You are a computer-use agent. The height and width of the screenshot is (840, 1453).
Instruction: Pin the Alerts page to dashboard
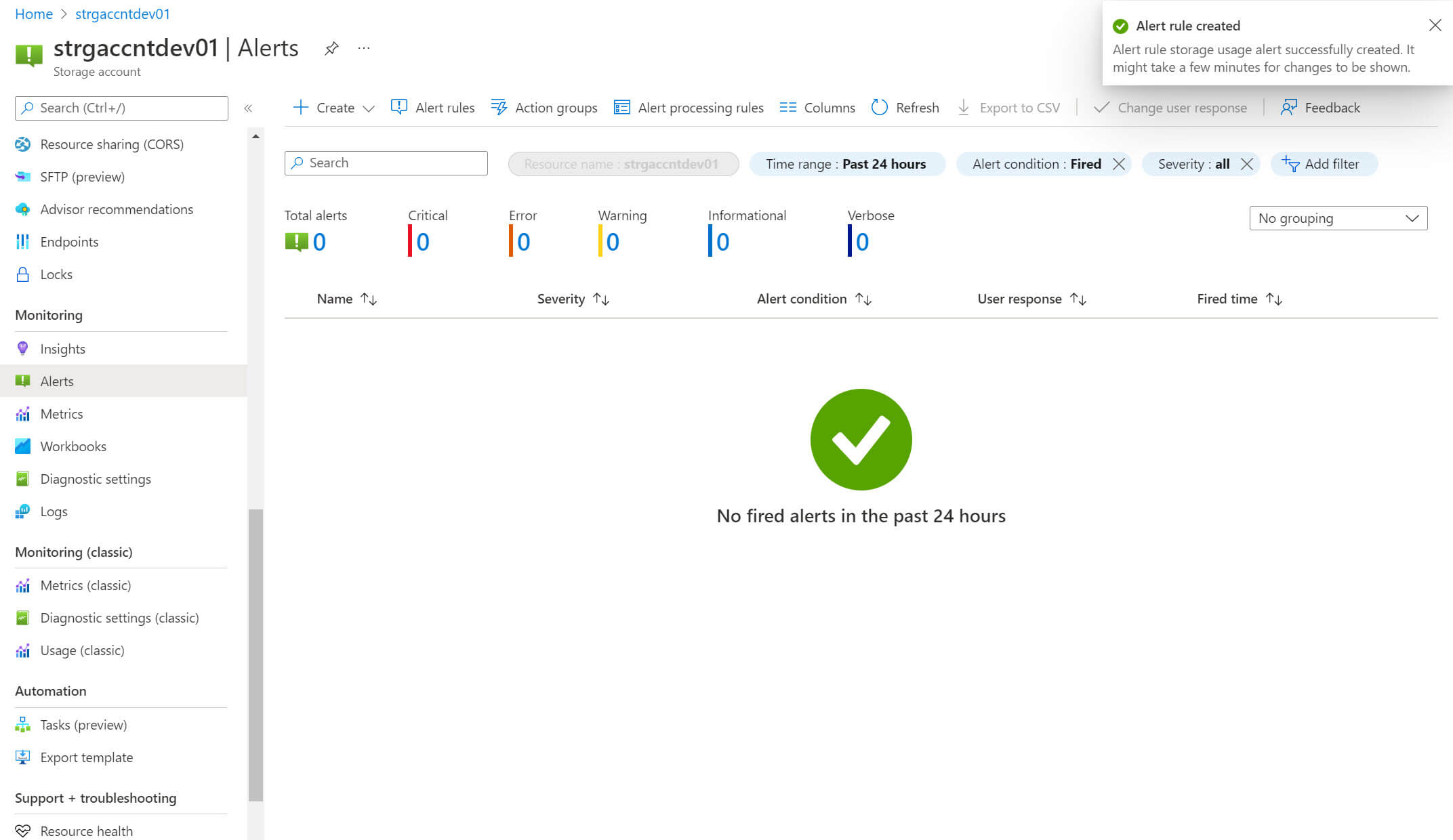click(331, 49)
